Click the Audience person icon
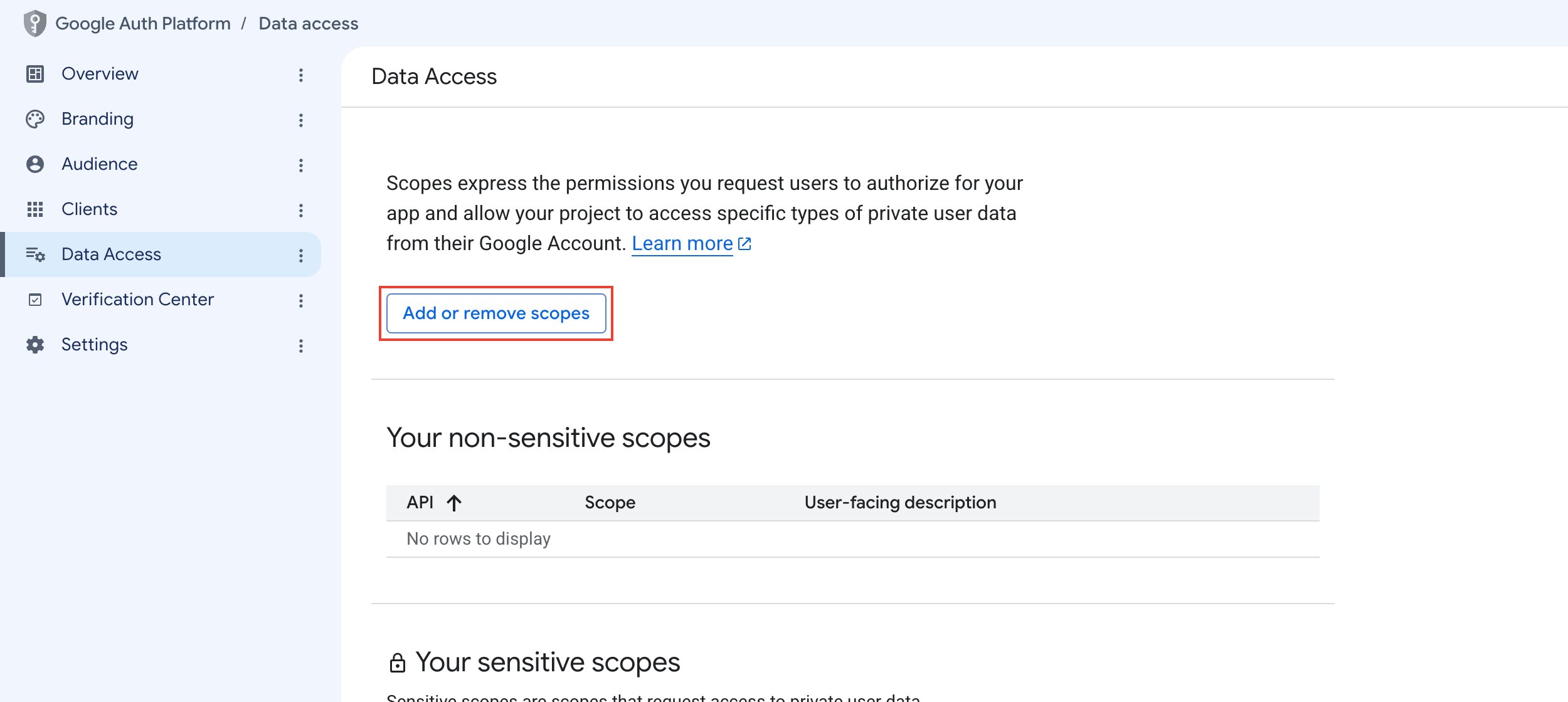Screen dimensions: 1568x702 35,164
